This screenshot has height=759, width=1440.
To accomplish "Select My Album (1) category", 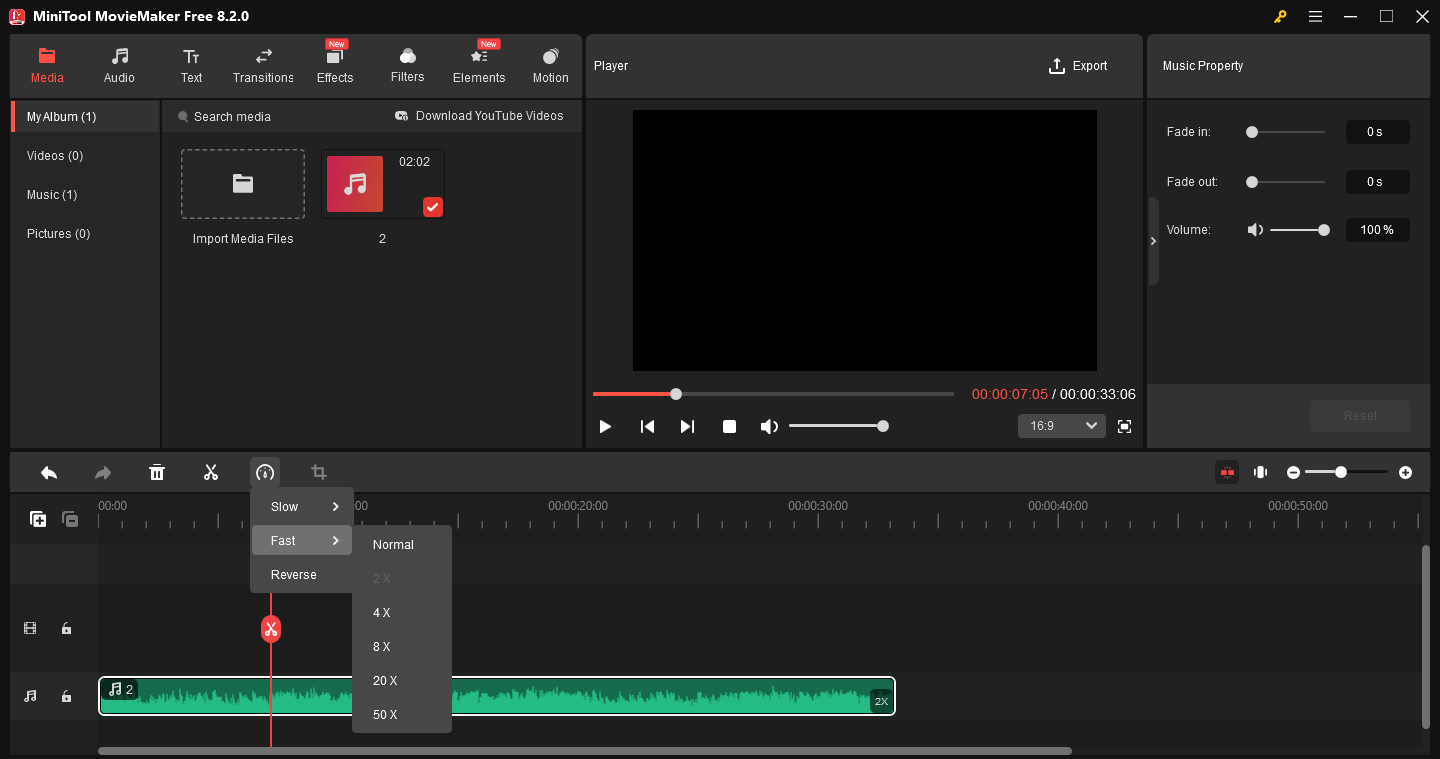I will point(86,117).
